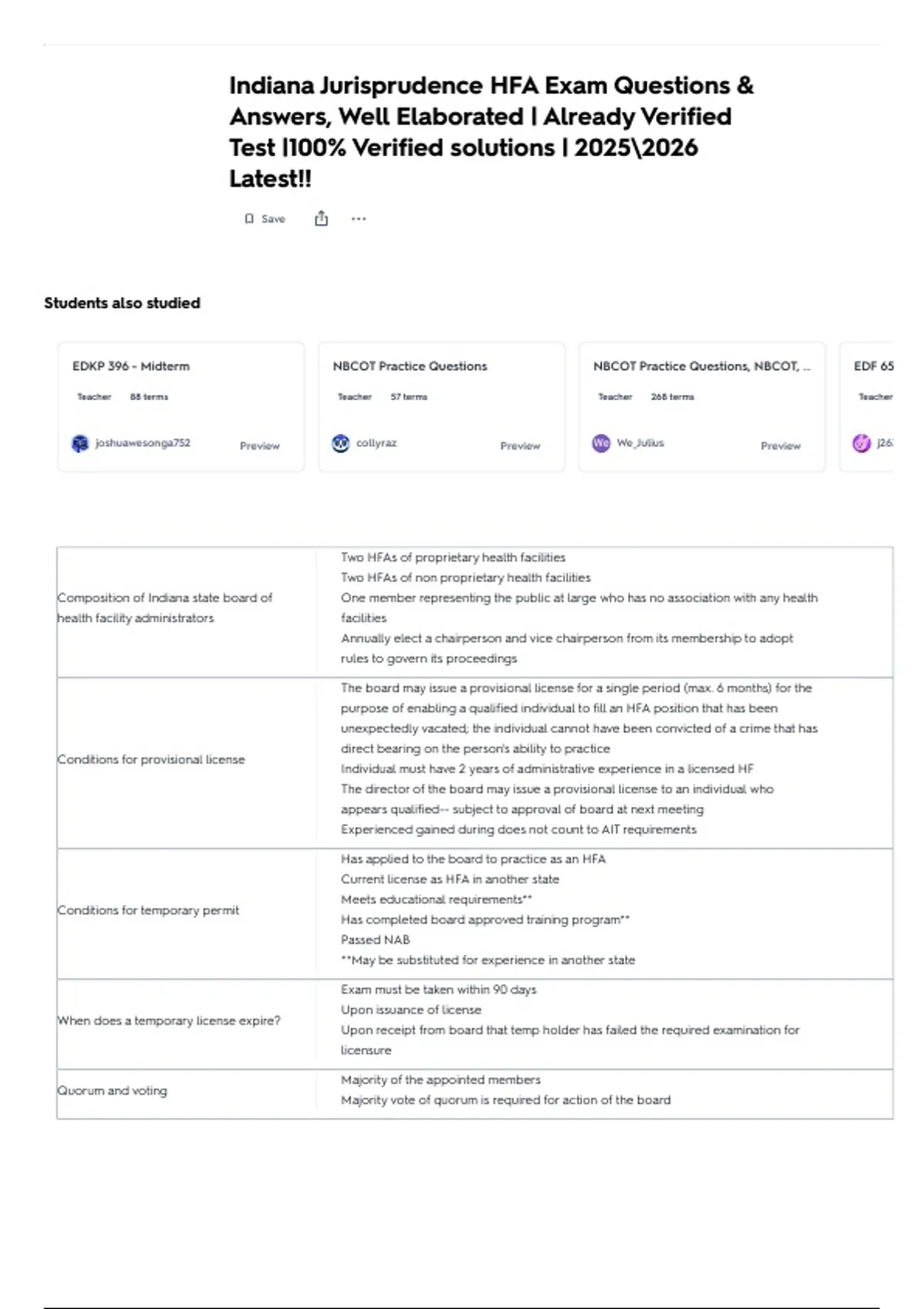Image resolution: width=924 pixels, height=1309 pixels.
Task: Select the Conditions for temporary permit term
Action: (149, 910)
